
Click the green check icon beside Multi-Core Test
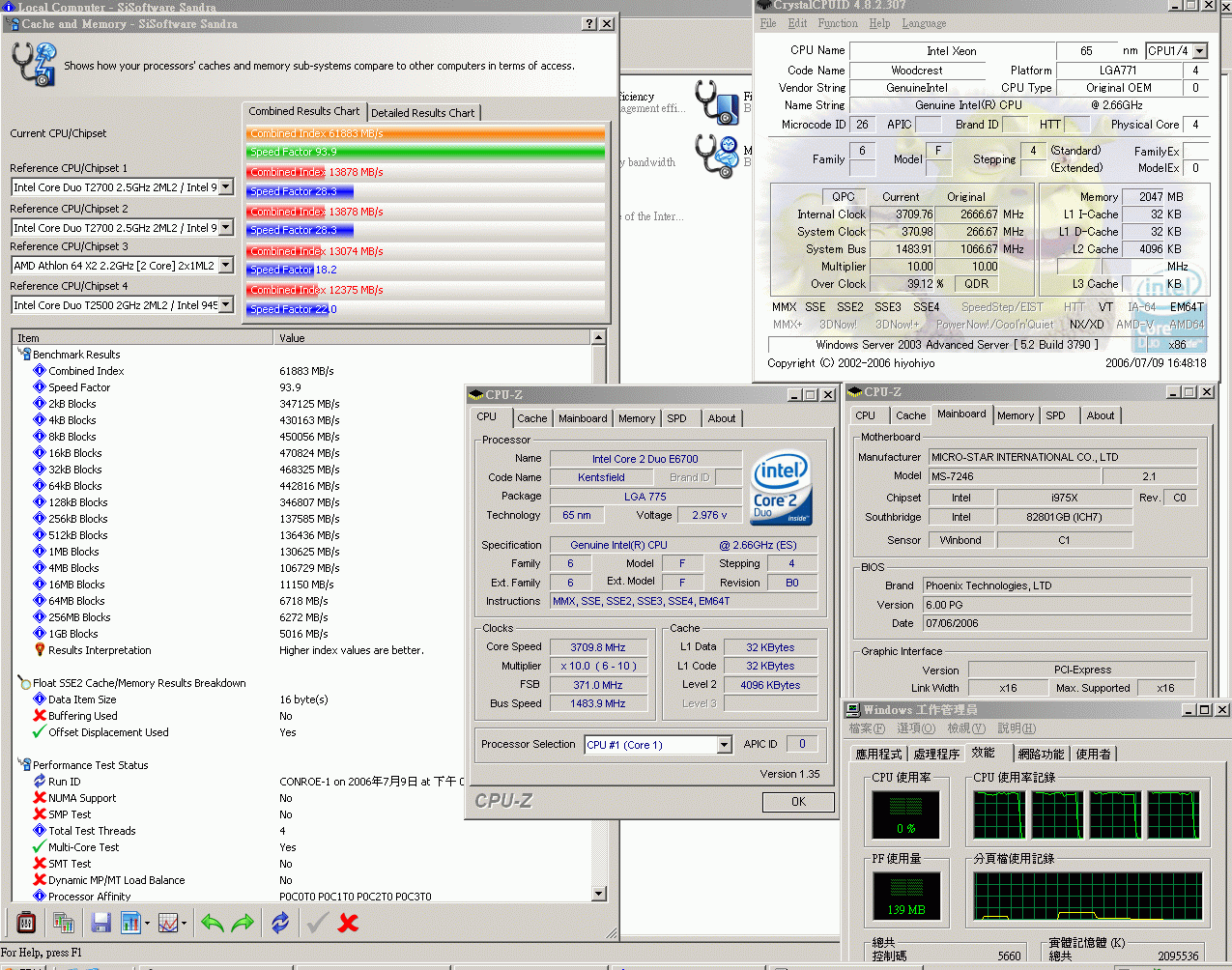tap(40, 847)
